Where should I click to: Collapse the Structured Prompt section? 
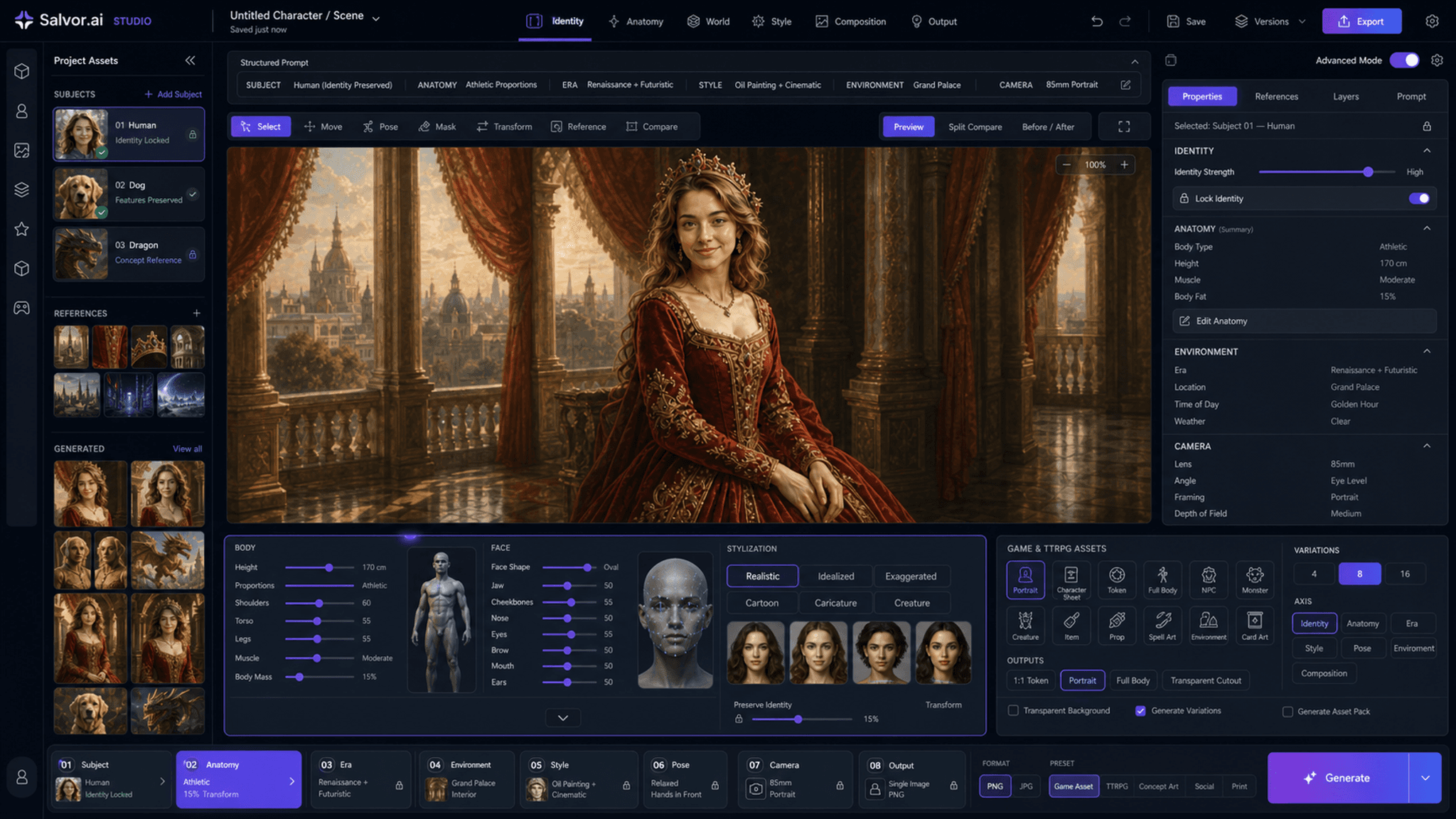pos(1135,63)
